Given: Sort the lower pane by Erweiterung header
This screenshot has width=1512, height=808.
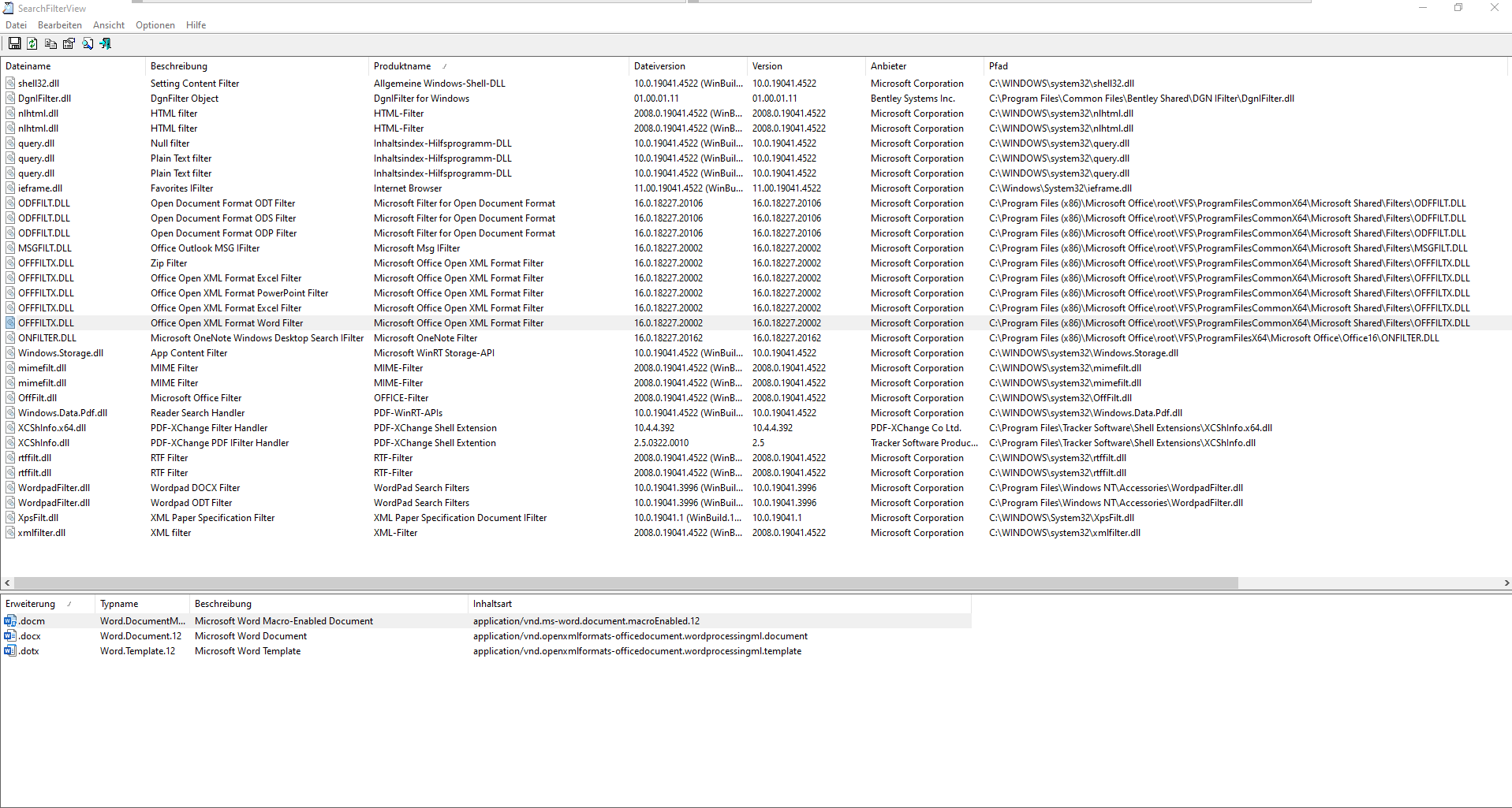Looking at the screenshot, I should point(31,604).
